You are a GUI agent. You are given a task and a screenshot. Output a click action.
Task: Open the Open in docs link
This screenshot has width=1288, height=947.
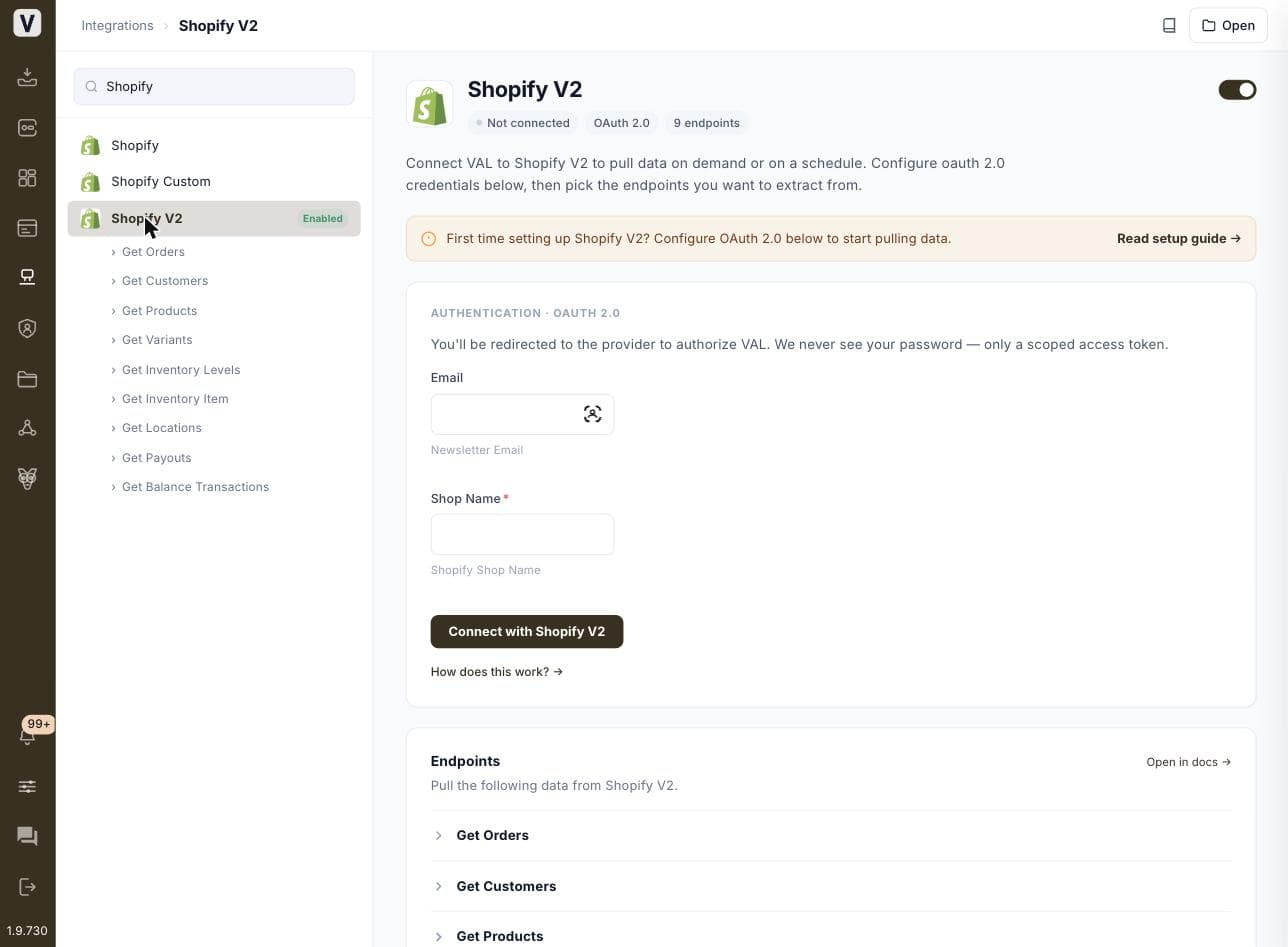(1189, 762)
